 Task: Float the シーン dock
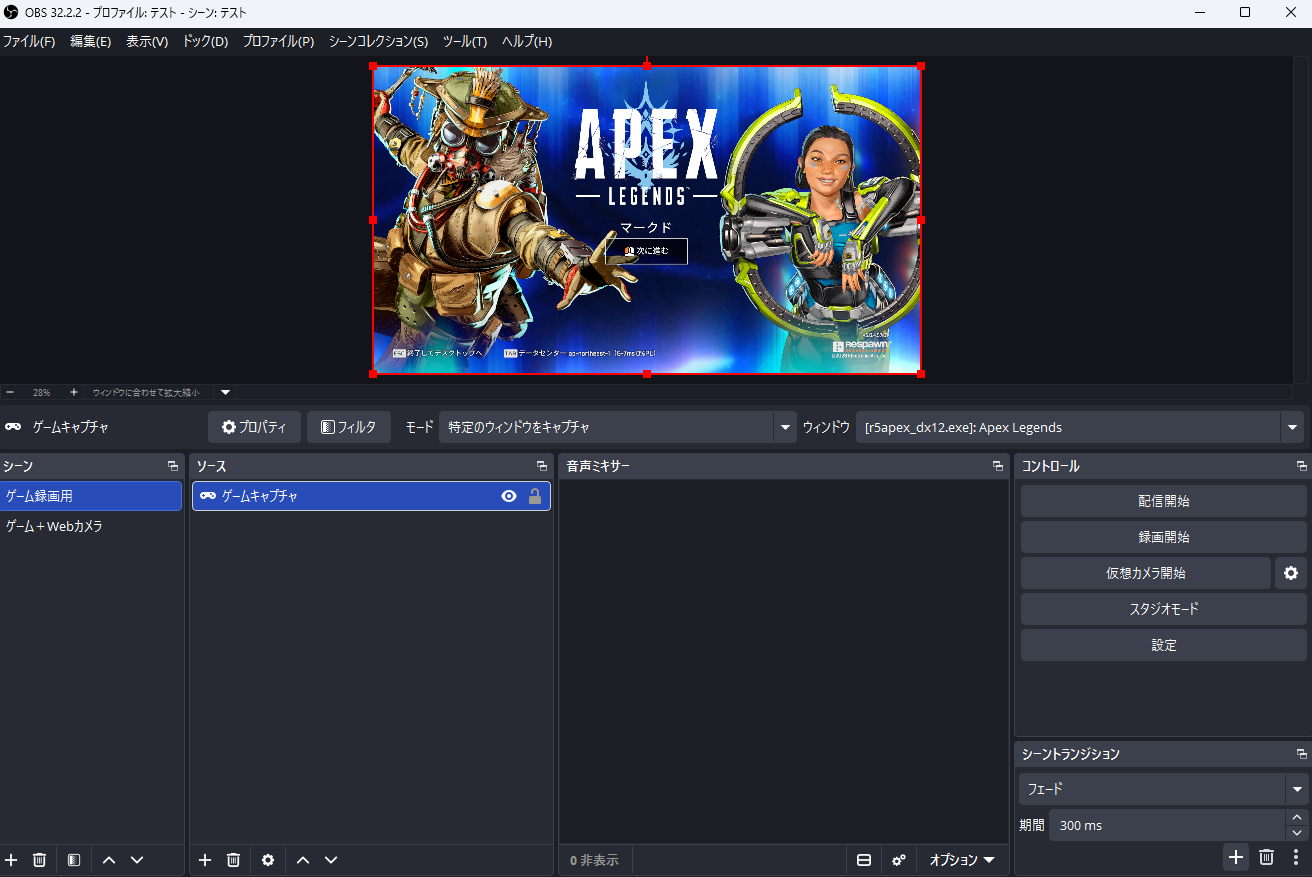173,466
